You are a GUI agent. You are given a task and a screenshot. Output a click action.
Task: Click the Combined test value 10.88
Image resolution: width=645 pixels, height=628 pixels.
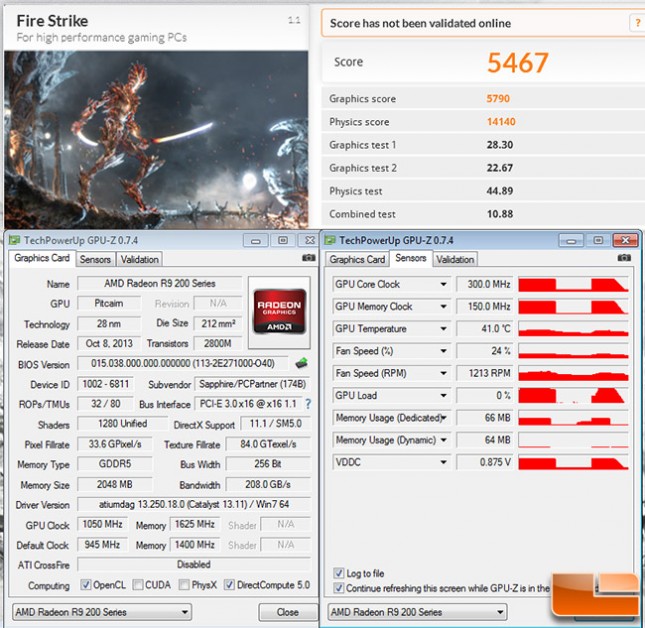tap(500, 214)
